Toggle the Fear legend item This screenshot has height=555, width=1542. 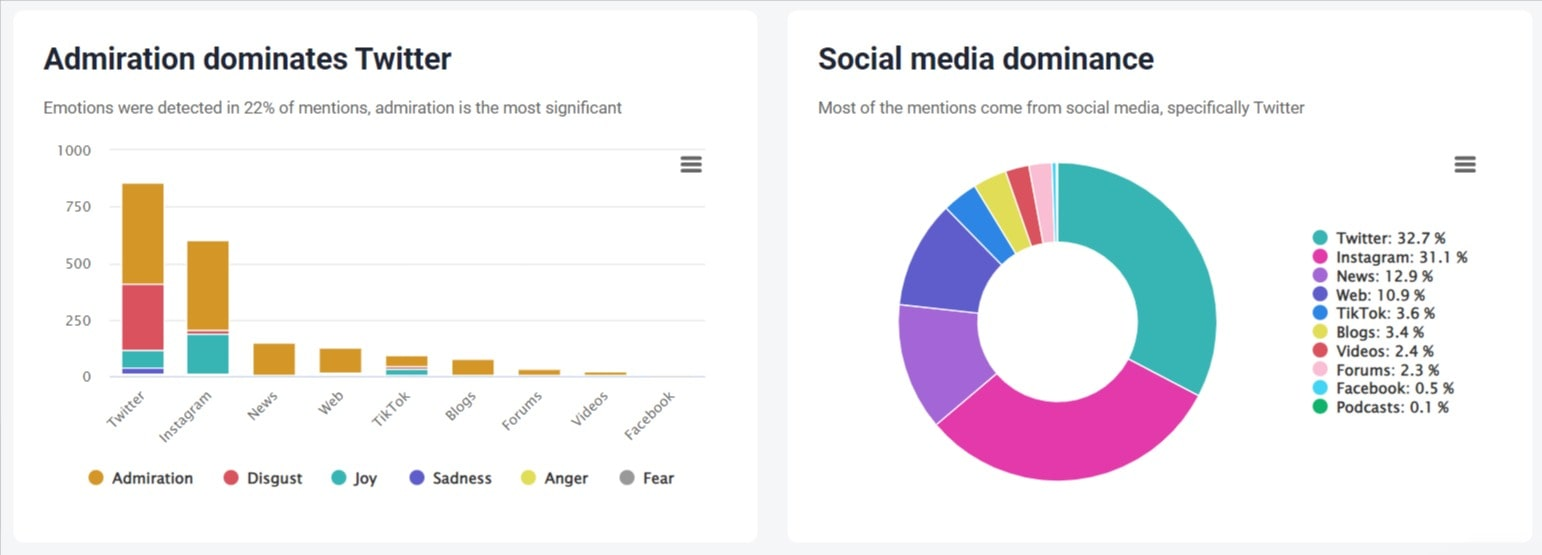[647, 478]
